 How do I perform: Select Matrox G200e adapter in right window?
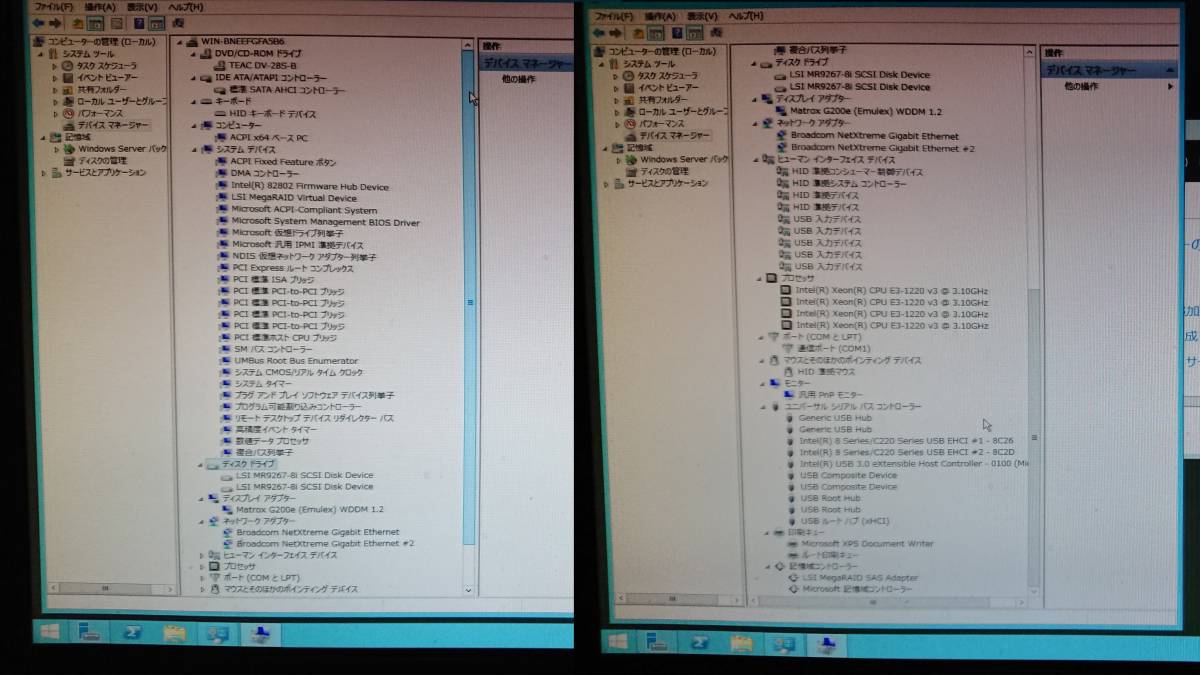coord(866,111)
